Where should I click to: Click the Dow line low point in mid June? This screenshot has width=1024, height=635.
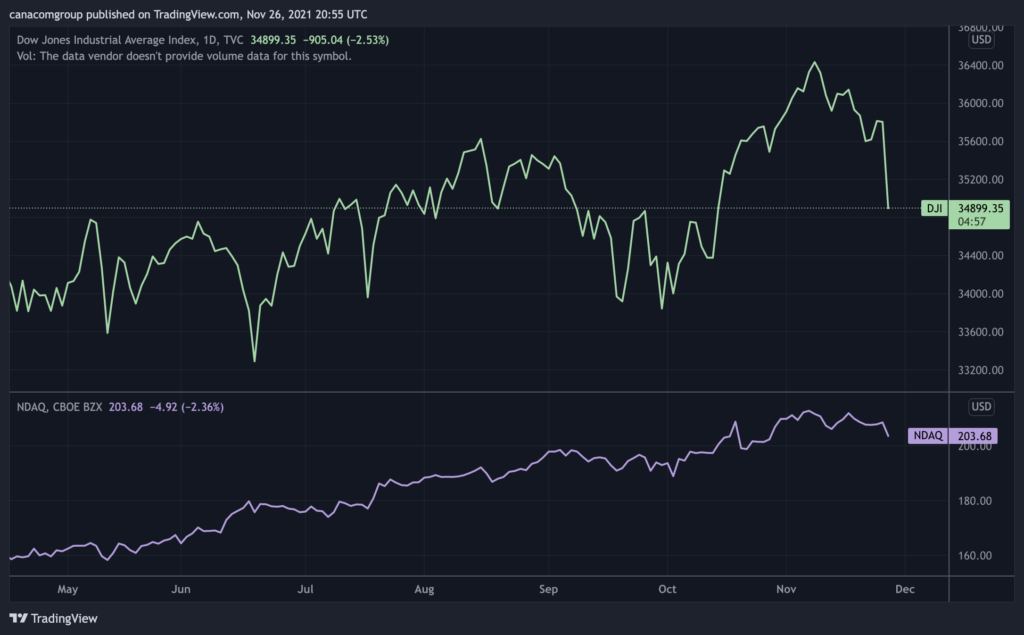click(254, 361)
